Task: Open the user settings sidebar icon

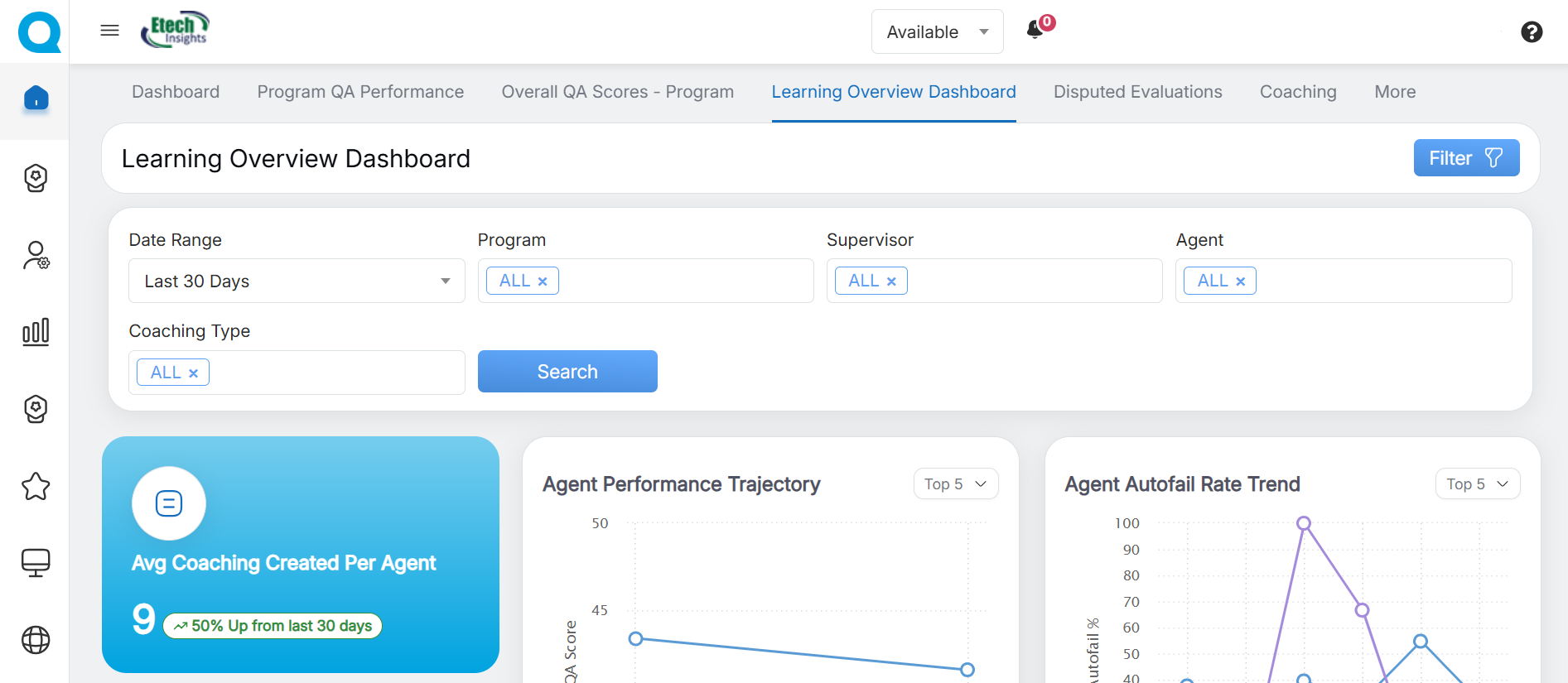Action: [36, 255]
